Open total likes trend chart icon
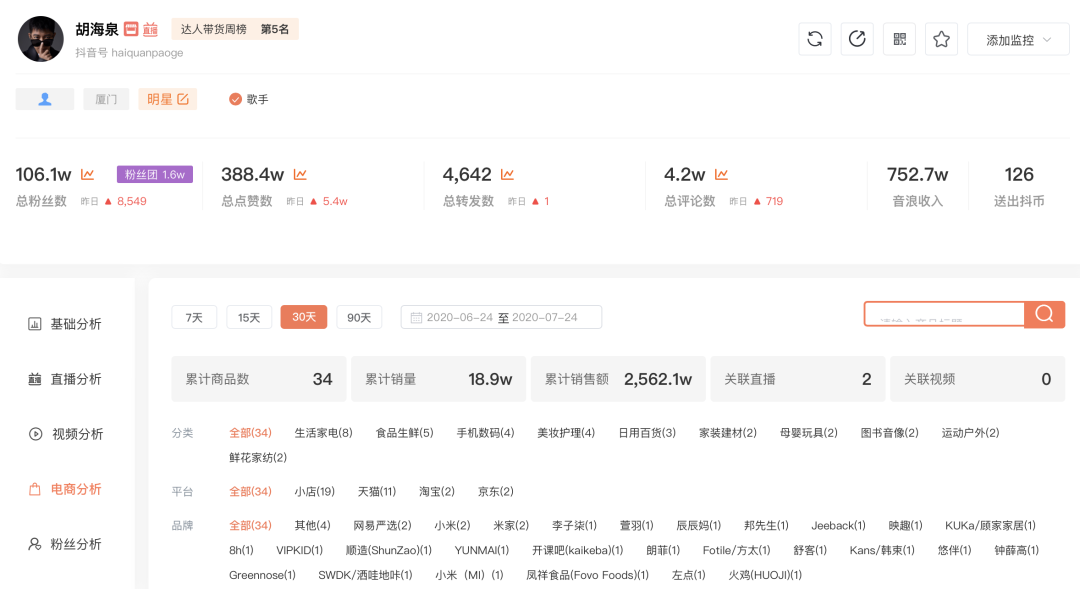Viewport: 1080px width, 589px height. pyautogui.click(x=300, y=174)
